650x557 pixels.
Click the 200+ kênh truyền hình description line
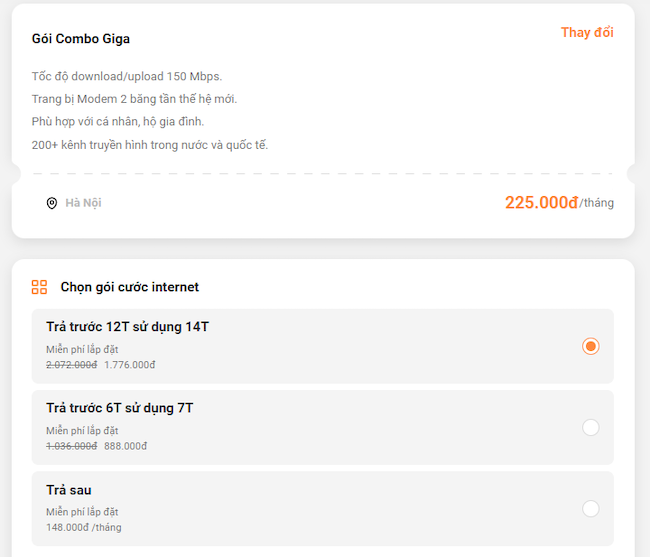tap(150, 145)
